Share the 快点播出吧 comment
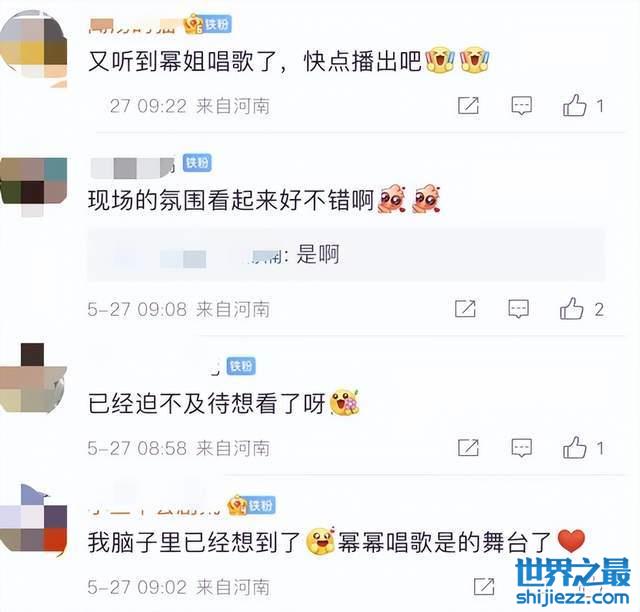The width and height of the screenshot is (640, 612). click(x=468, y=106)
